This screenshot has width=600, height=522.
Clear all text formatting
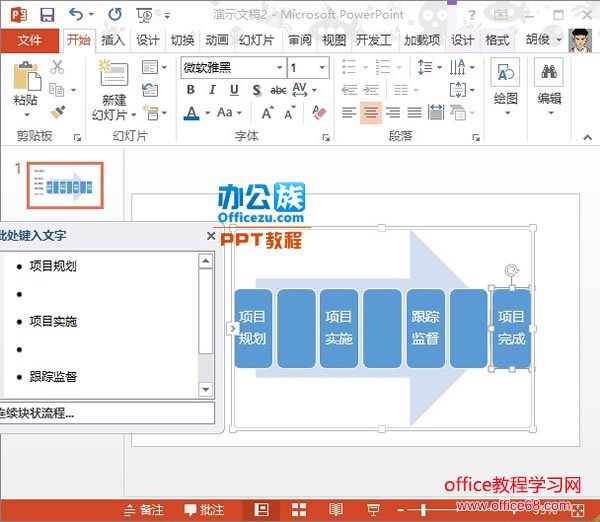(319, 113)
